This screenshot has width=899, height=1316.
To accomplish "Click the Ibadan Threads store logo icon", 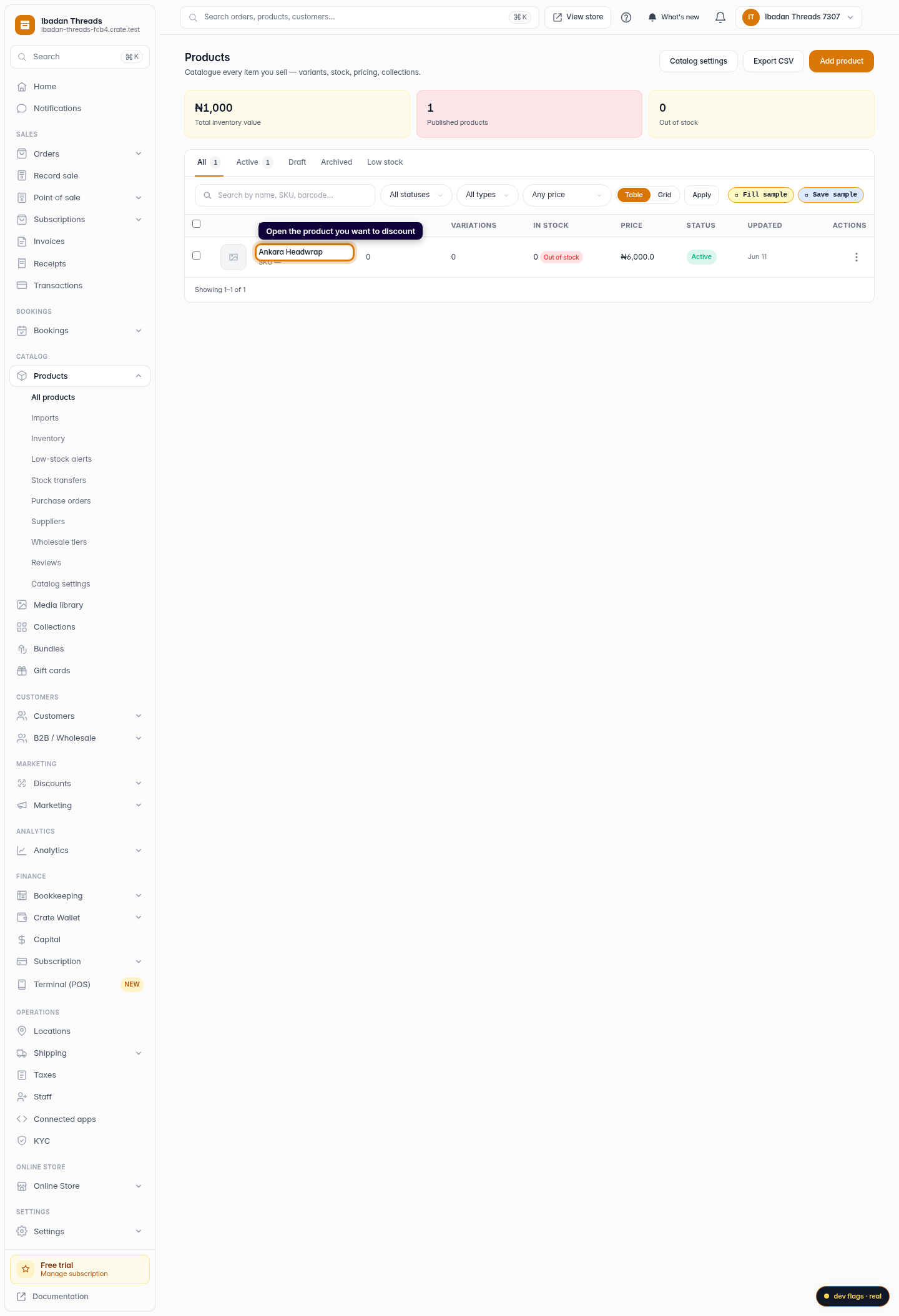I will click(x=25, y=25).
